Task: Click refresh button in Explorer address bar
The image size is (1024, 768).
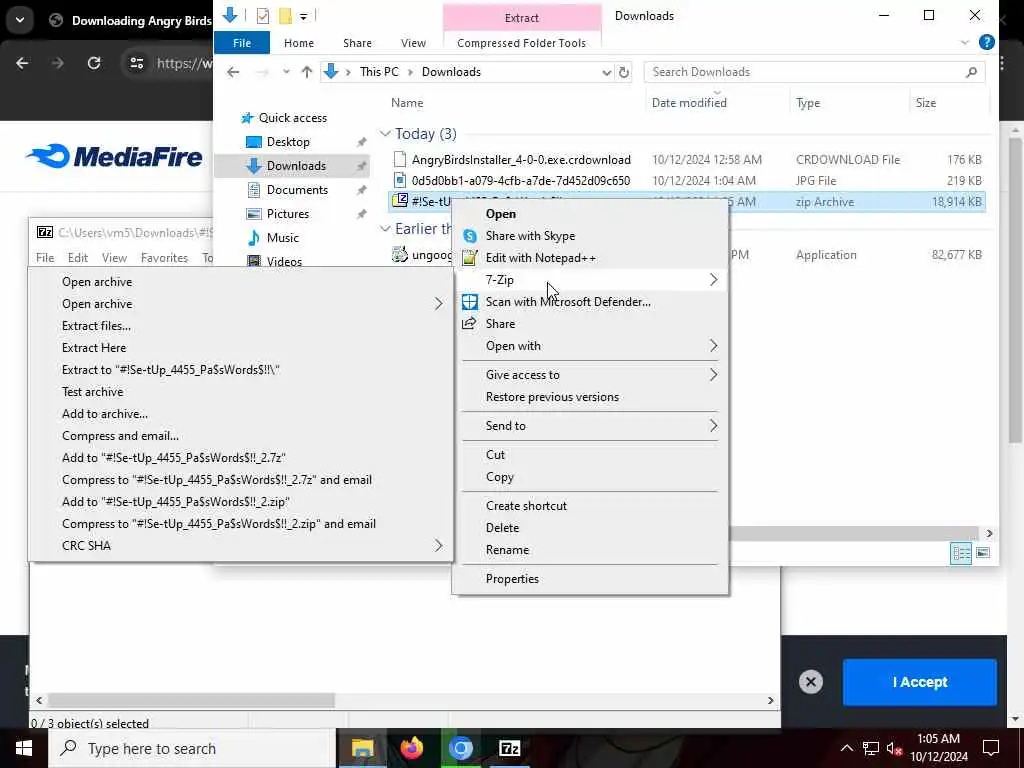Action: coord(624,72)
